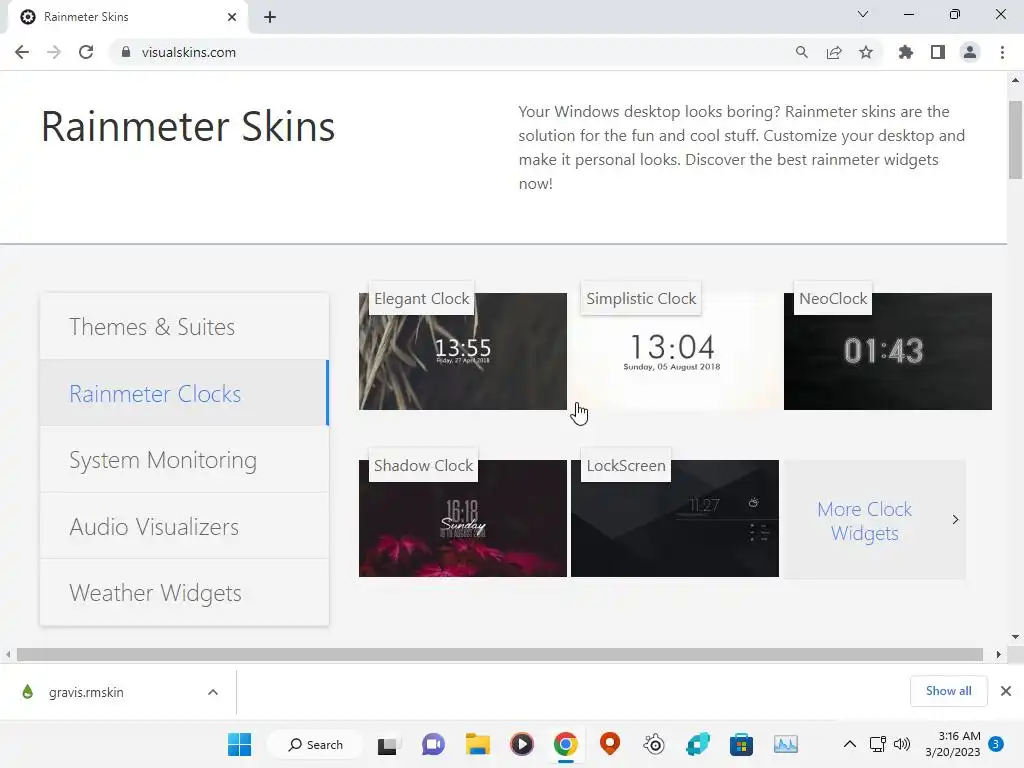Viewport: 1024px width, 768px height.
Task: Open the downloaded gravis.rmskin file
Action: pos(86,692)
